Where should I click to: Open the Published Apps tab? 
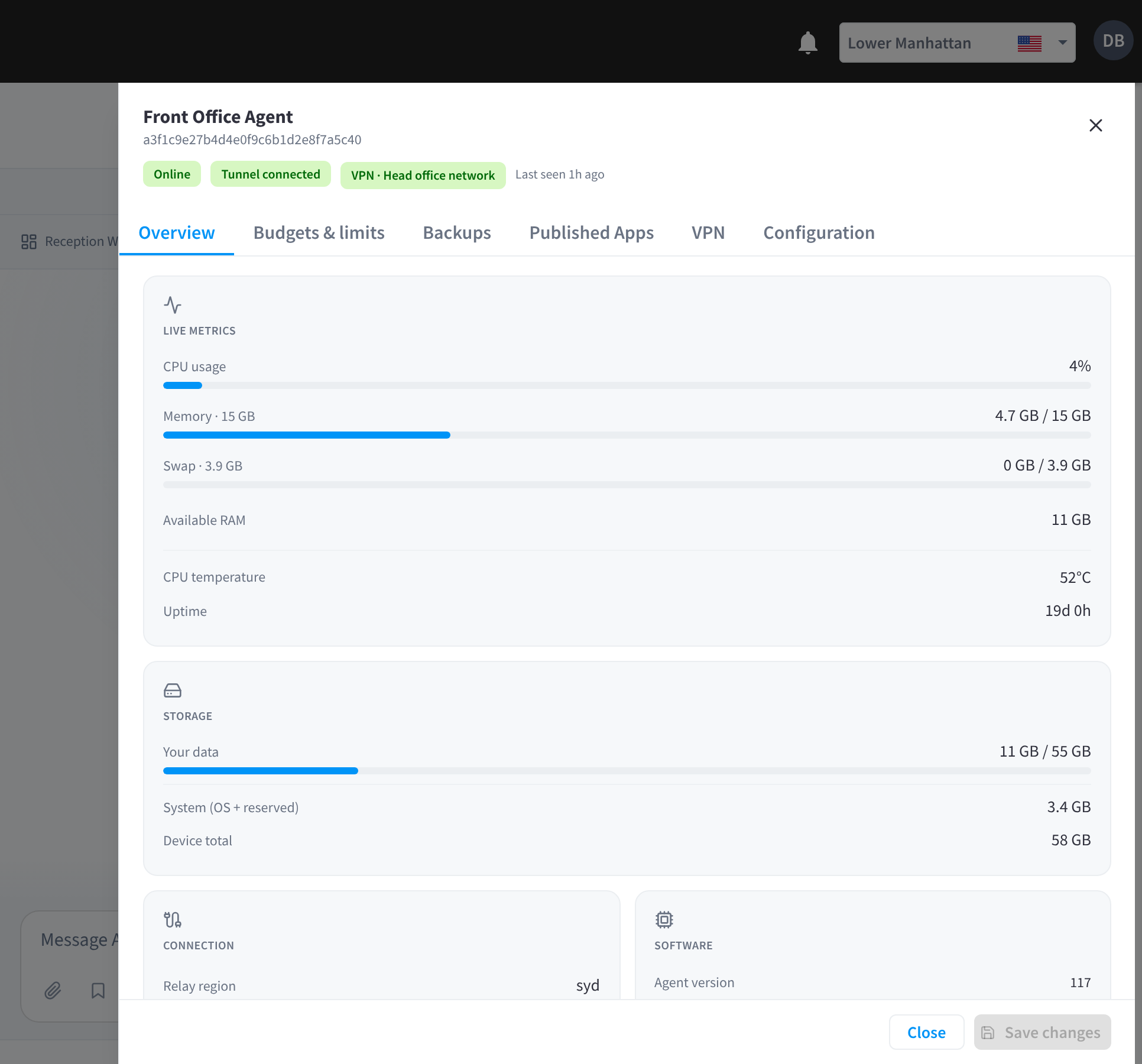click(x=591, y=233)
